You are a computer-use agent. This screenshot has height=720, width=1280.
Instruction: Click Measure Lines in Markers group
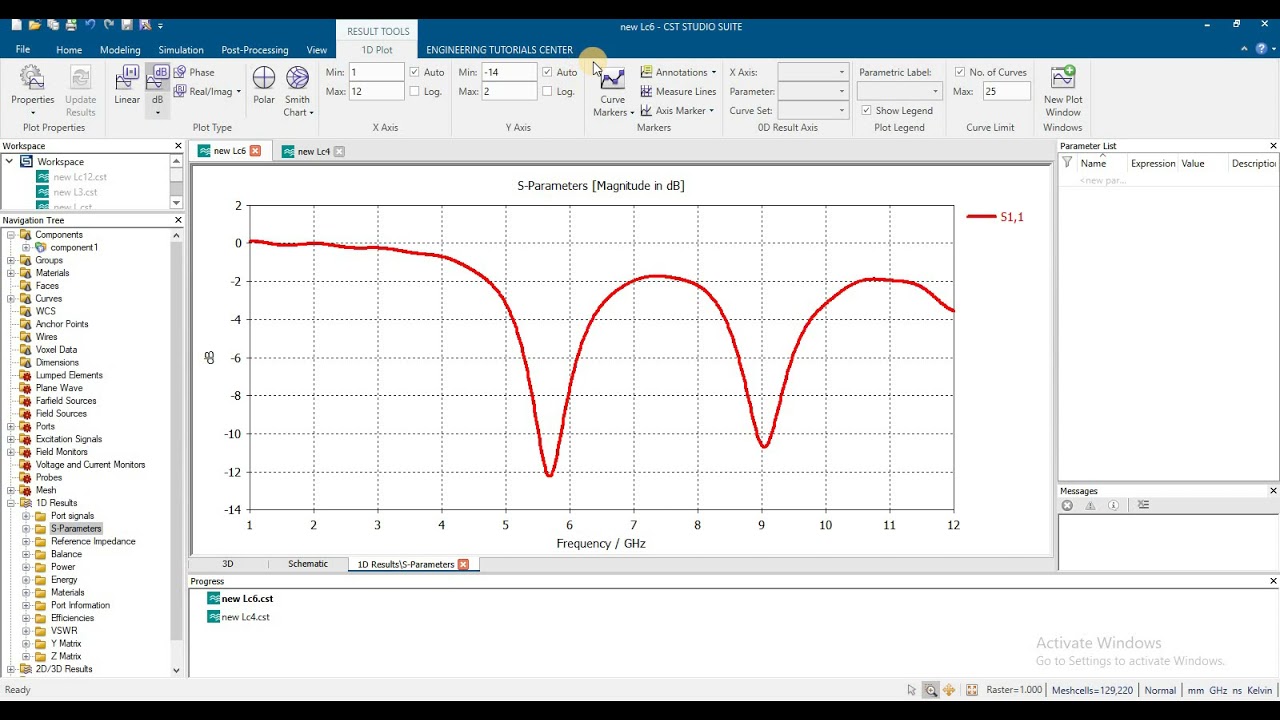point(678,91)
